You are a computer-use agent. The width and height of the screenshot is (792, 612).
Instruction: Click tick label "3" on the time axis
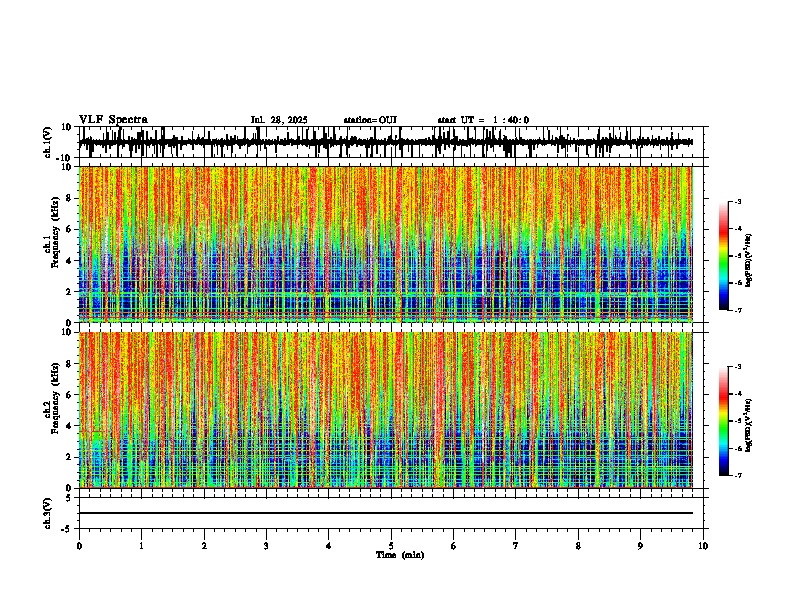(266, 546)
